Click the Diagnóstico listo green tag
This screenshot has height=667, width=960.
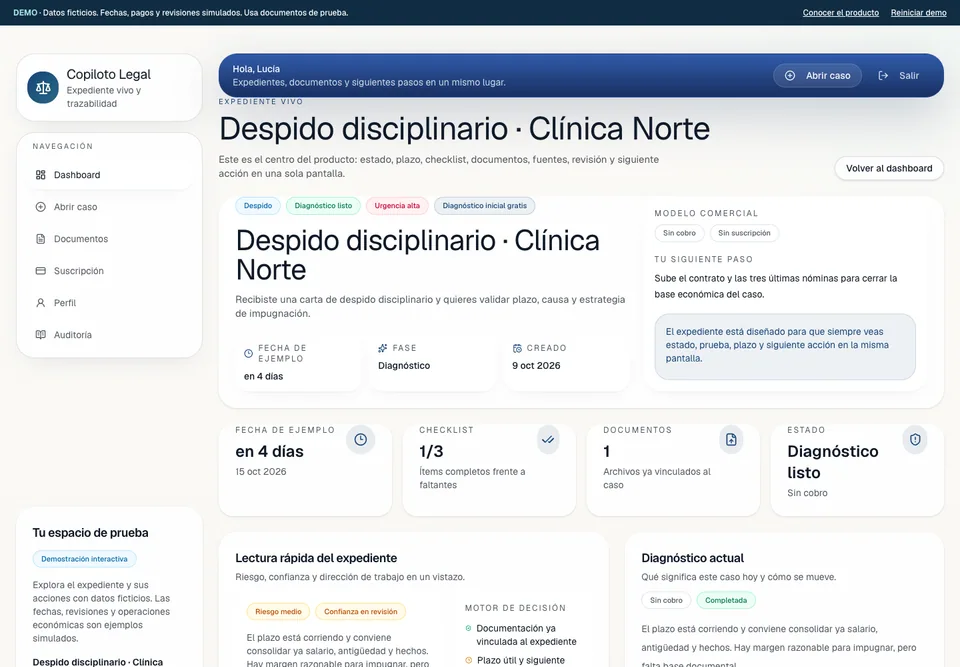[323, 206]
